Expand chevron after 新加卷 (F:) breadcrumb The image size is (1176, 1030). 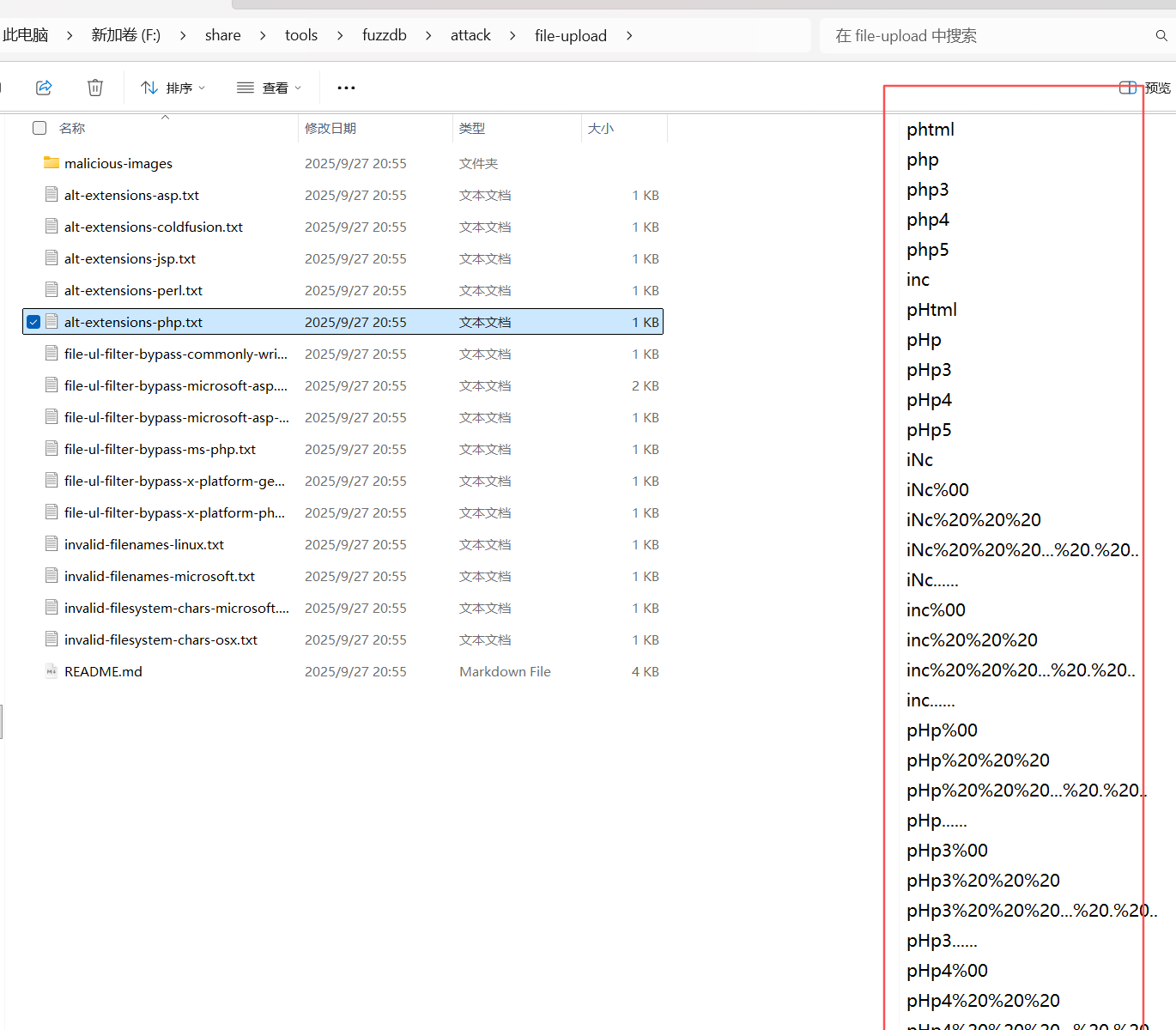(183, 35)
